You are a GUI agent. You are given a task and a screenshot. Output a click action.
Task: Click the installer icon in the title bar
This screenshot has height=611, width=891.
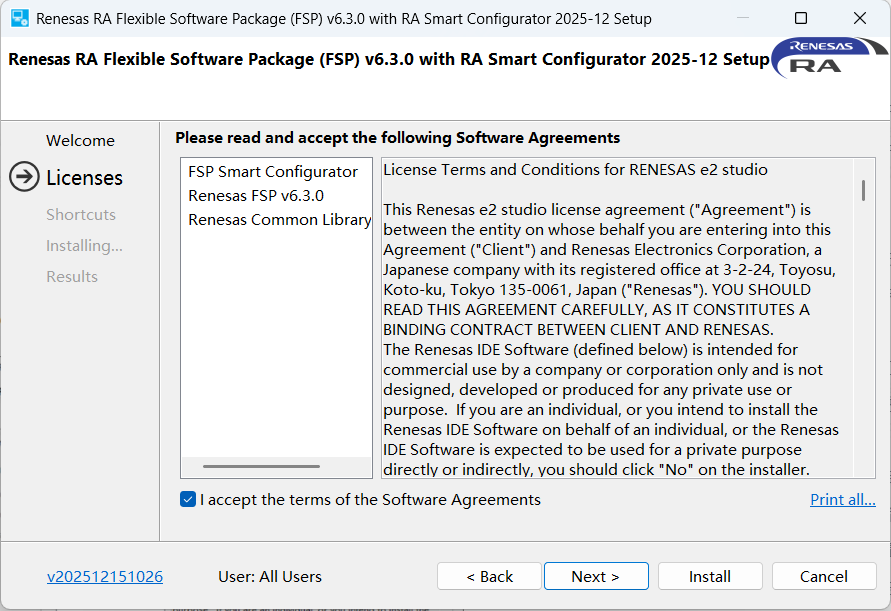tap(20, 18)
